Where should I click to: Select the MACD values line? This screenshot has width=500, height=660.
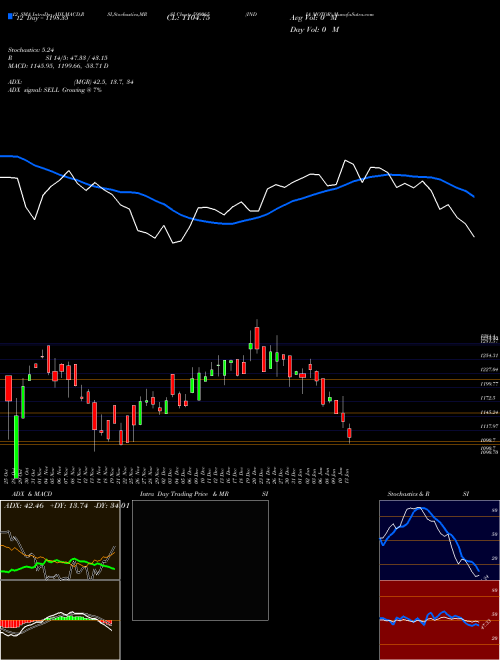[58, 66]
